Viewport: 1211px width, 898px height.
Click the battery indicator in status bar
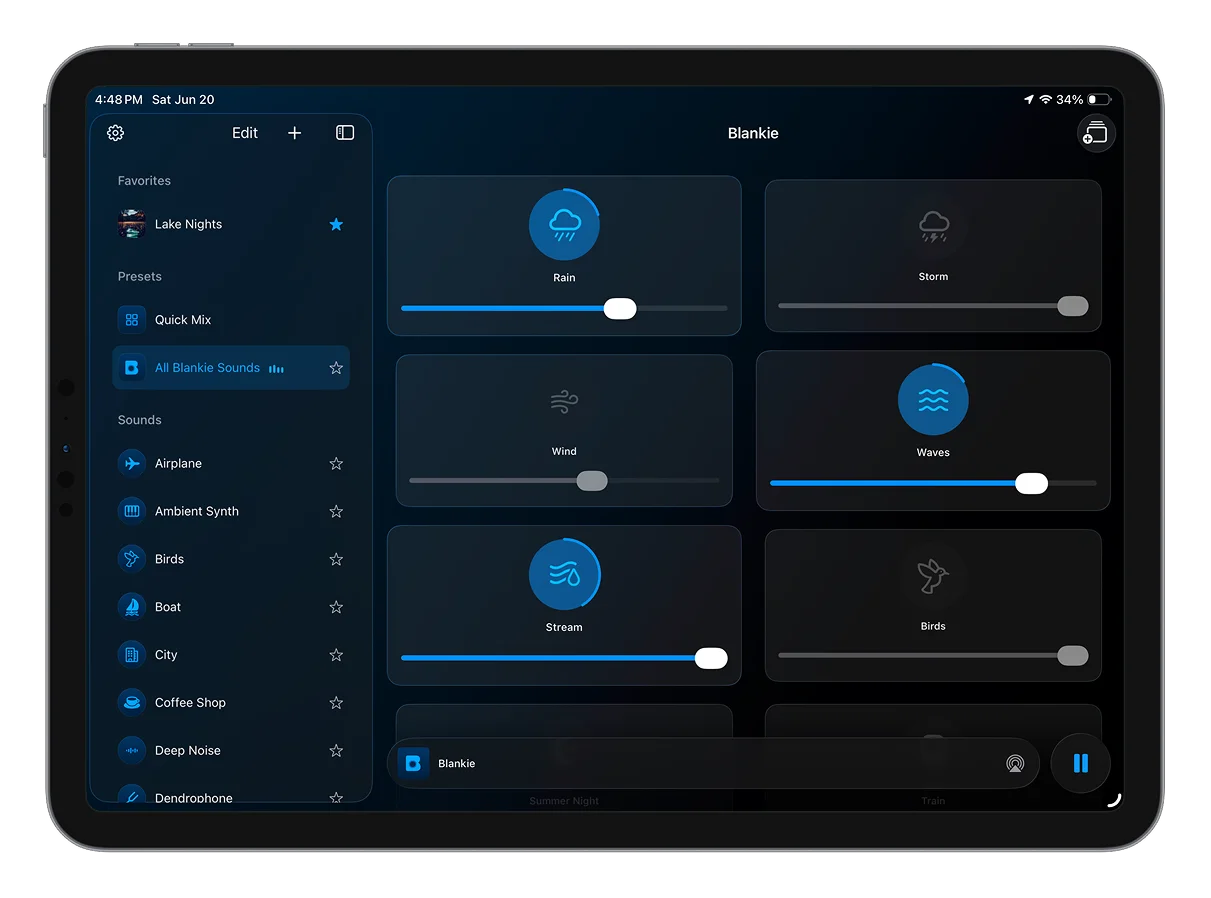pos(1099,100)
